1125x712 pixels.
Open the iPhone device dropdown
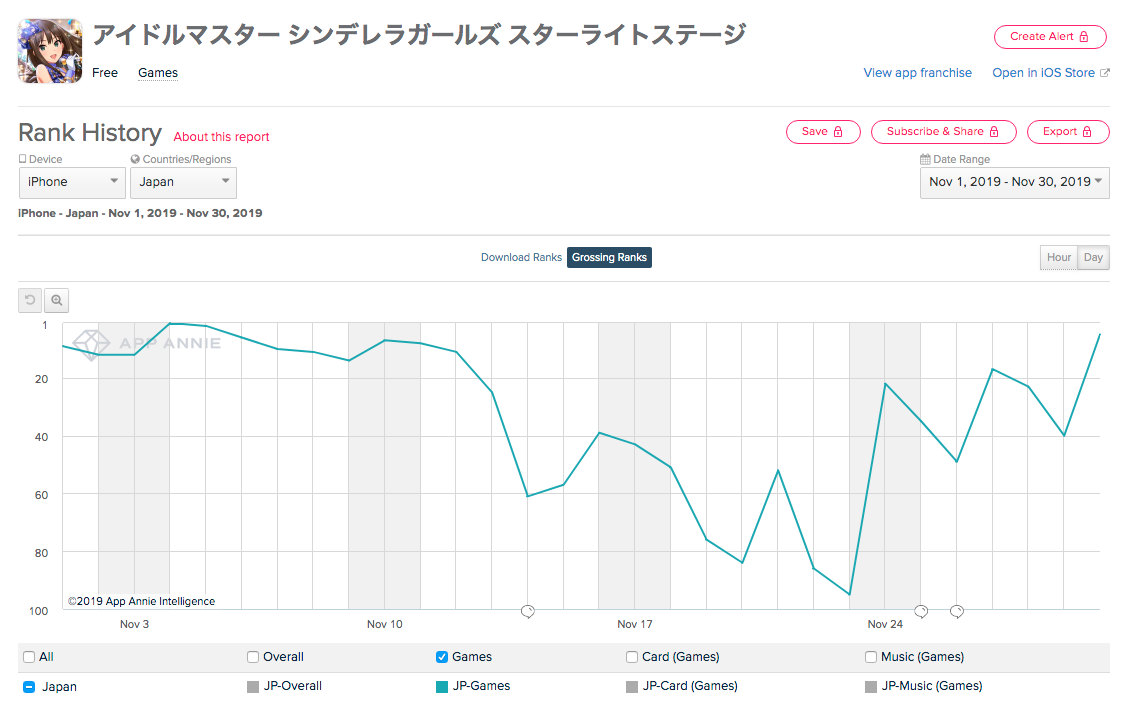(72, 182)
